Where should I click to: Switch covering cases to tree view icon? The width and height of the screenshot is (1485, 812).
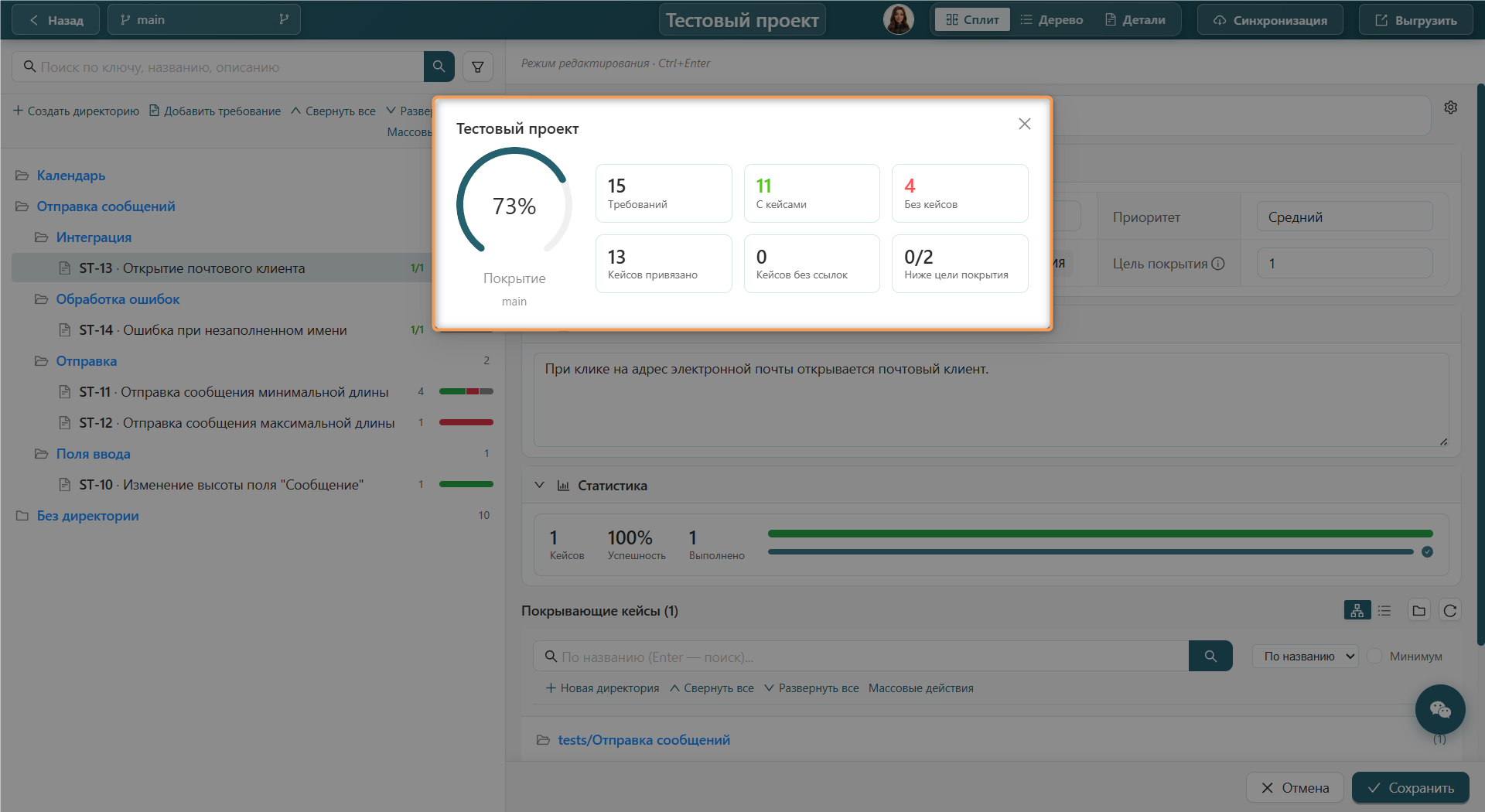click(x=1357, y=611)
